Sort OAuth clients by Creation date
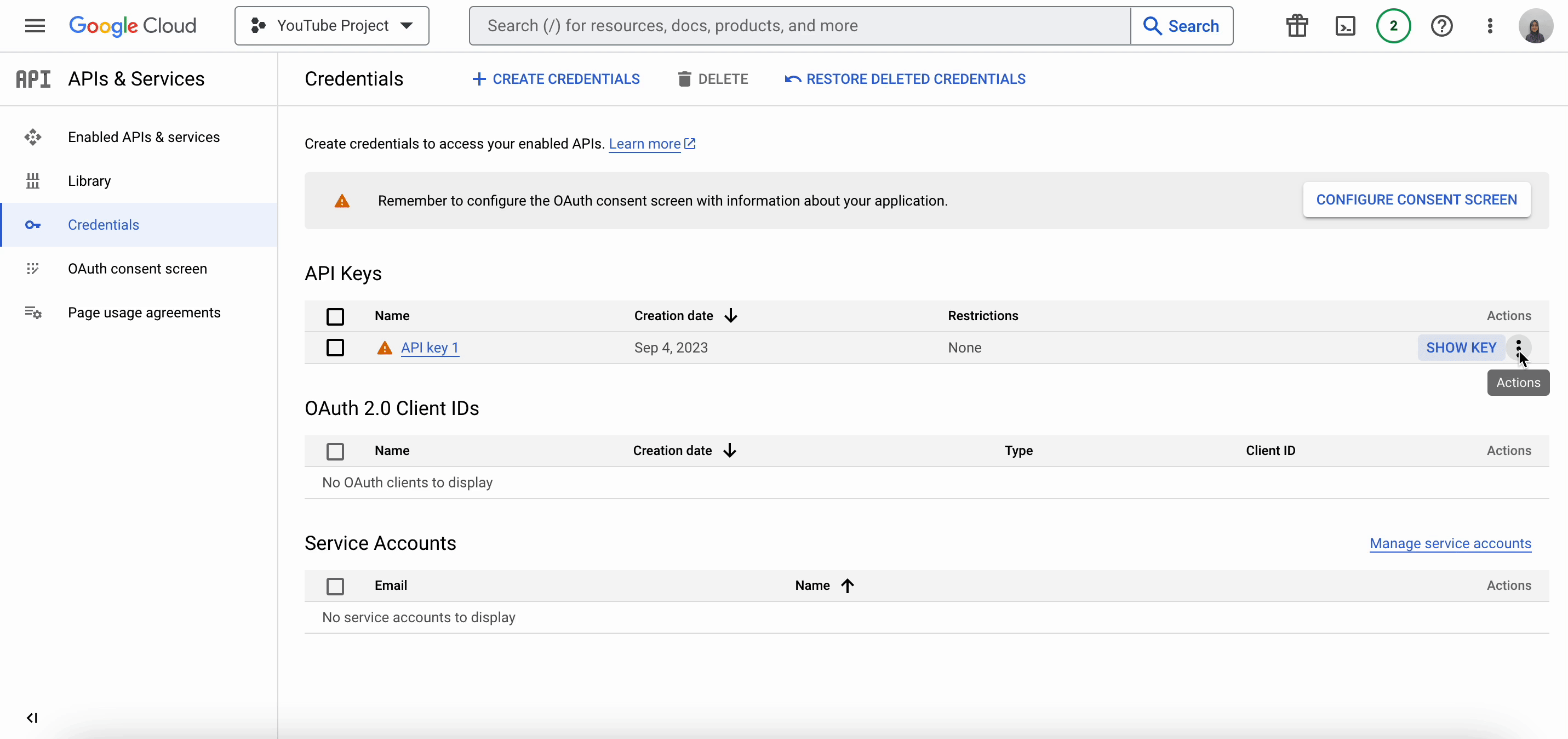The width and height of the screenshot is (1568, 739). (x=685, y=450)
